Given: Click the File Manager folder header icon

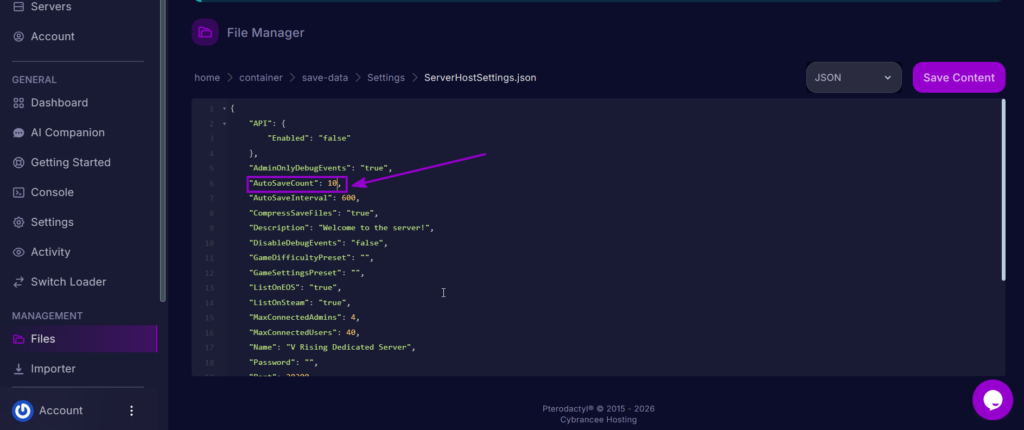Looking at the screenshot, I should [x=205, y=32].
